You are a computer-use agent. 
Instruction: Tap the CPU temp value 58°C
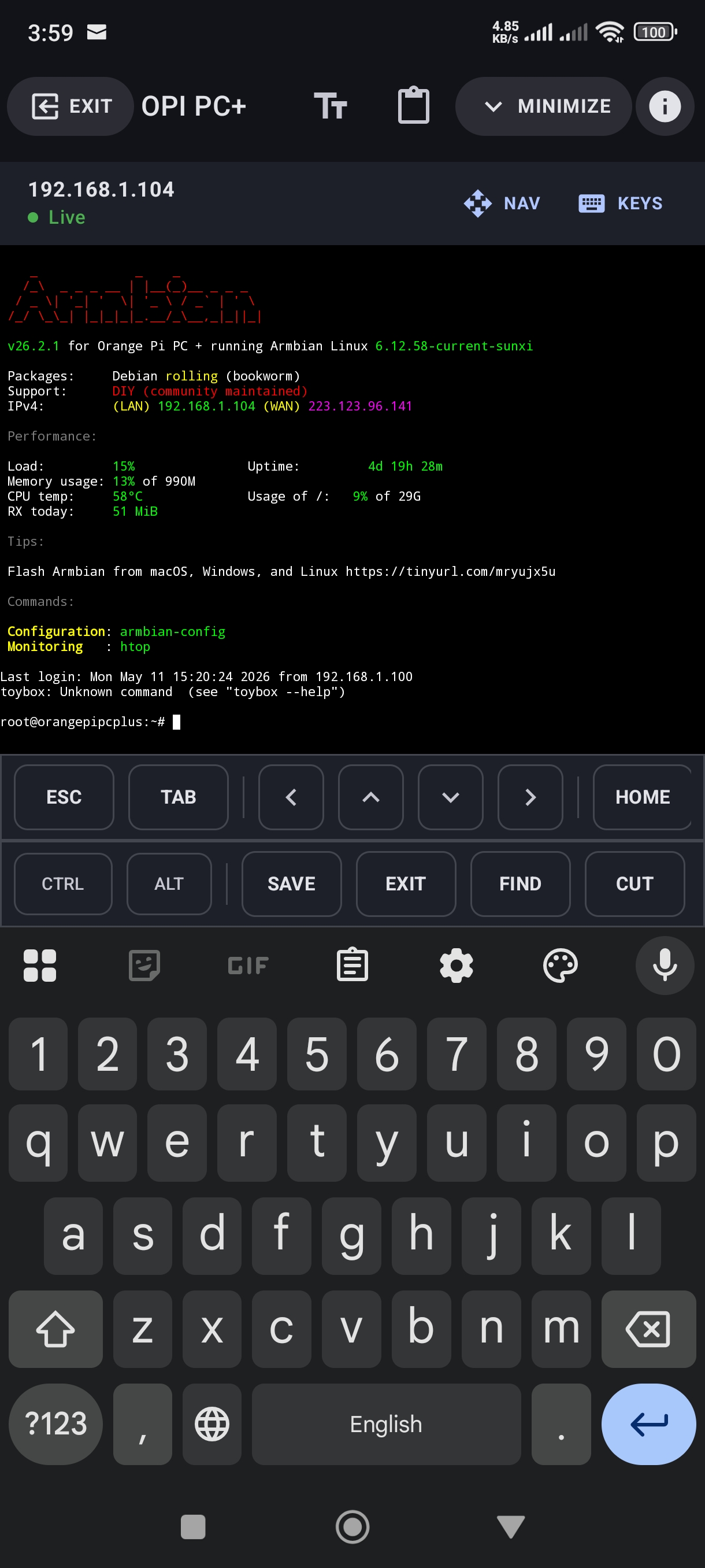(128, 496)
